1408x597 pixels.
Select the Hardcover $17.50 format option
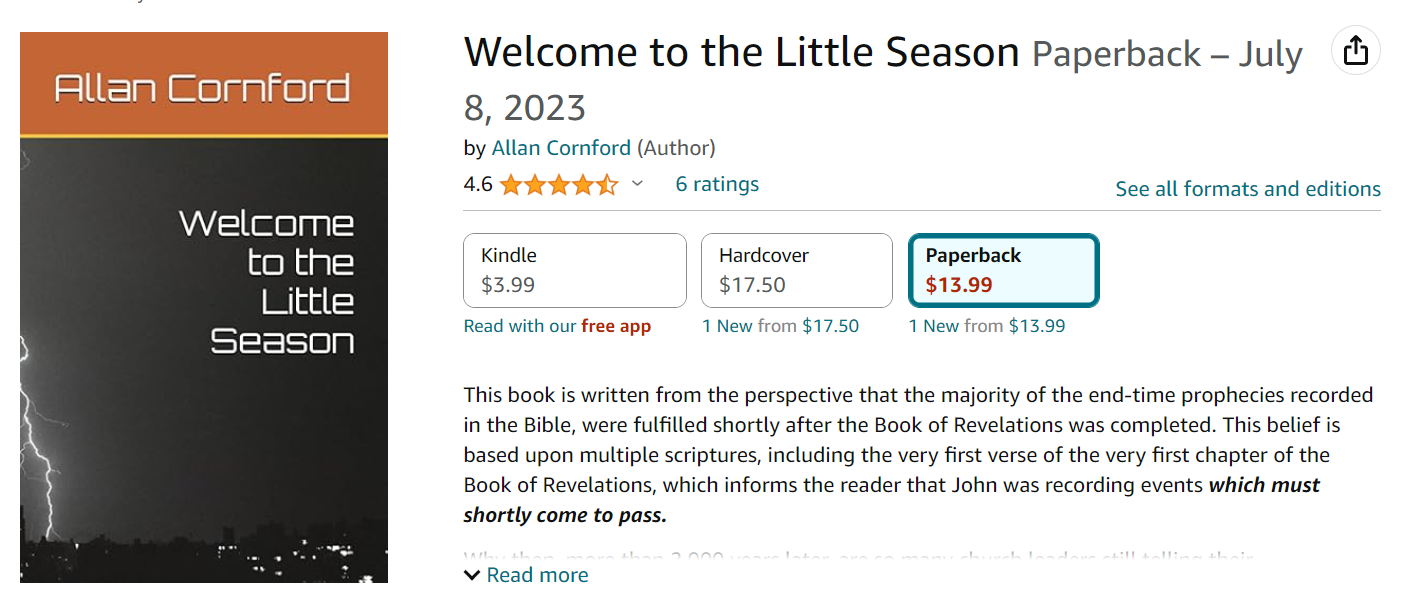[796, 270]
